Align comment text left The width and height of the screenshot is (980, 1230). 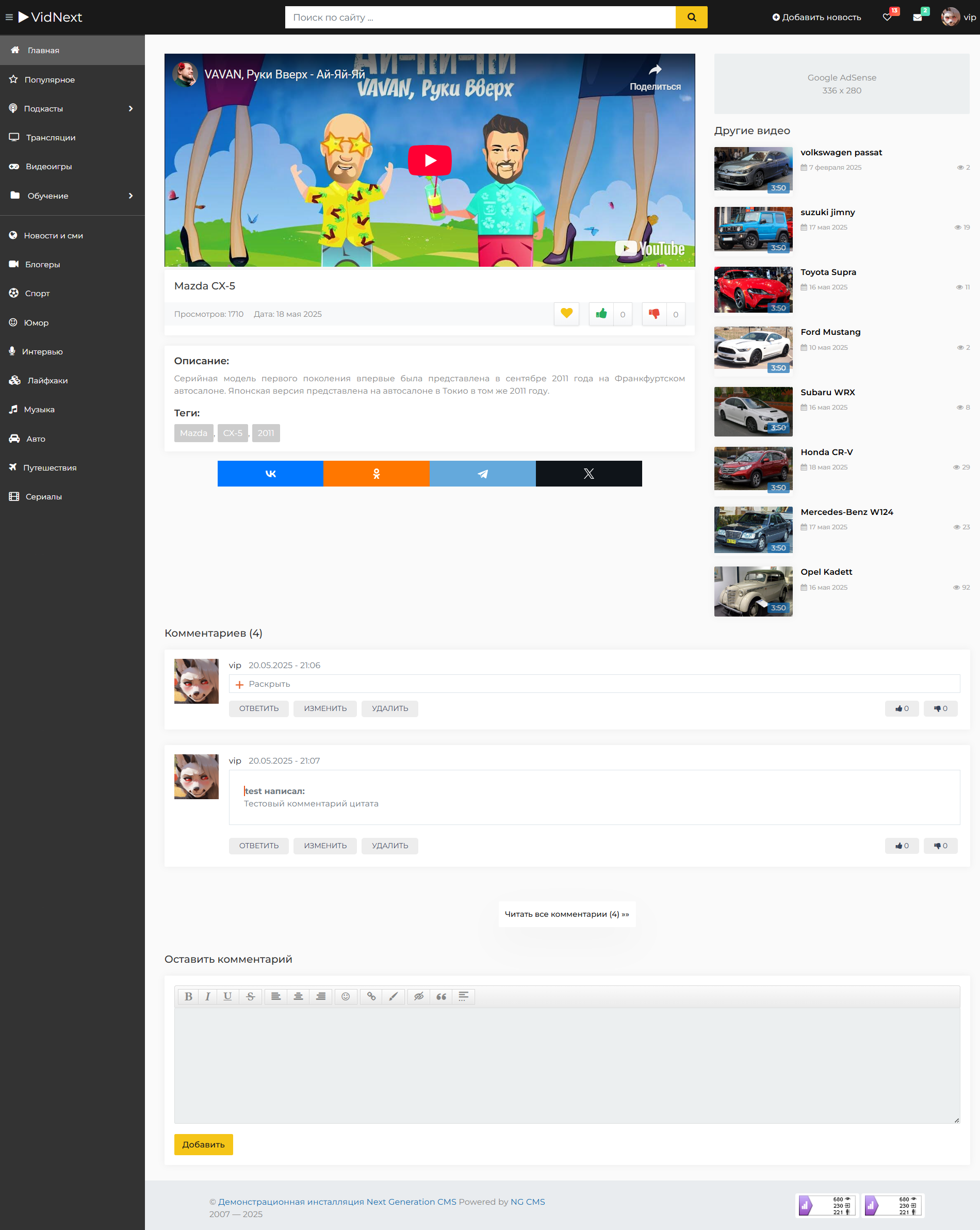[x=275, y=996]
